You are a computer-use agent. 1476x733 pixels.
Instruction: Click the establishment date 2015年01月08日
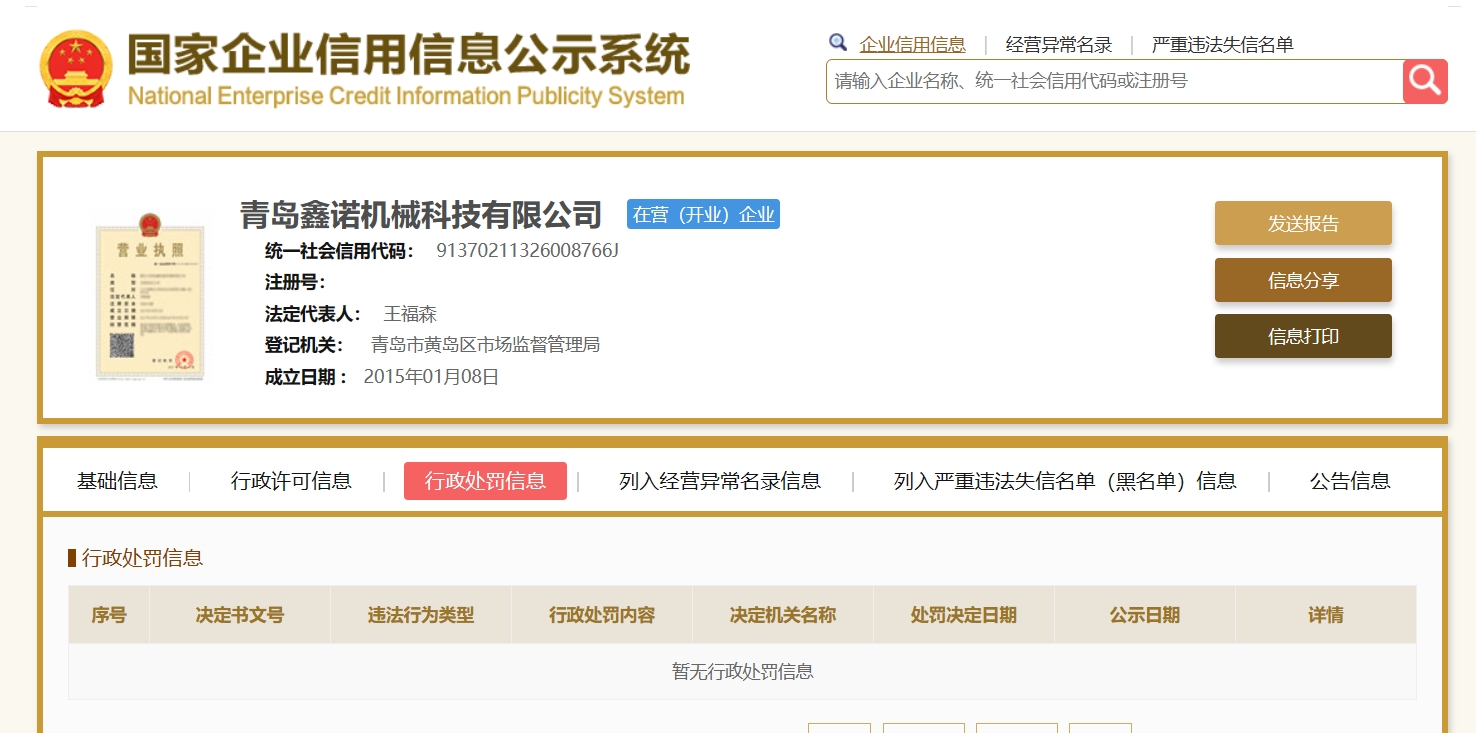(431, 377)
